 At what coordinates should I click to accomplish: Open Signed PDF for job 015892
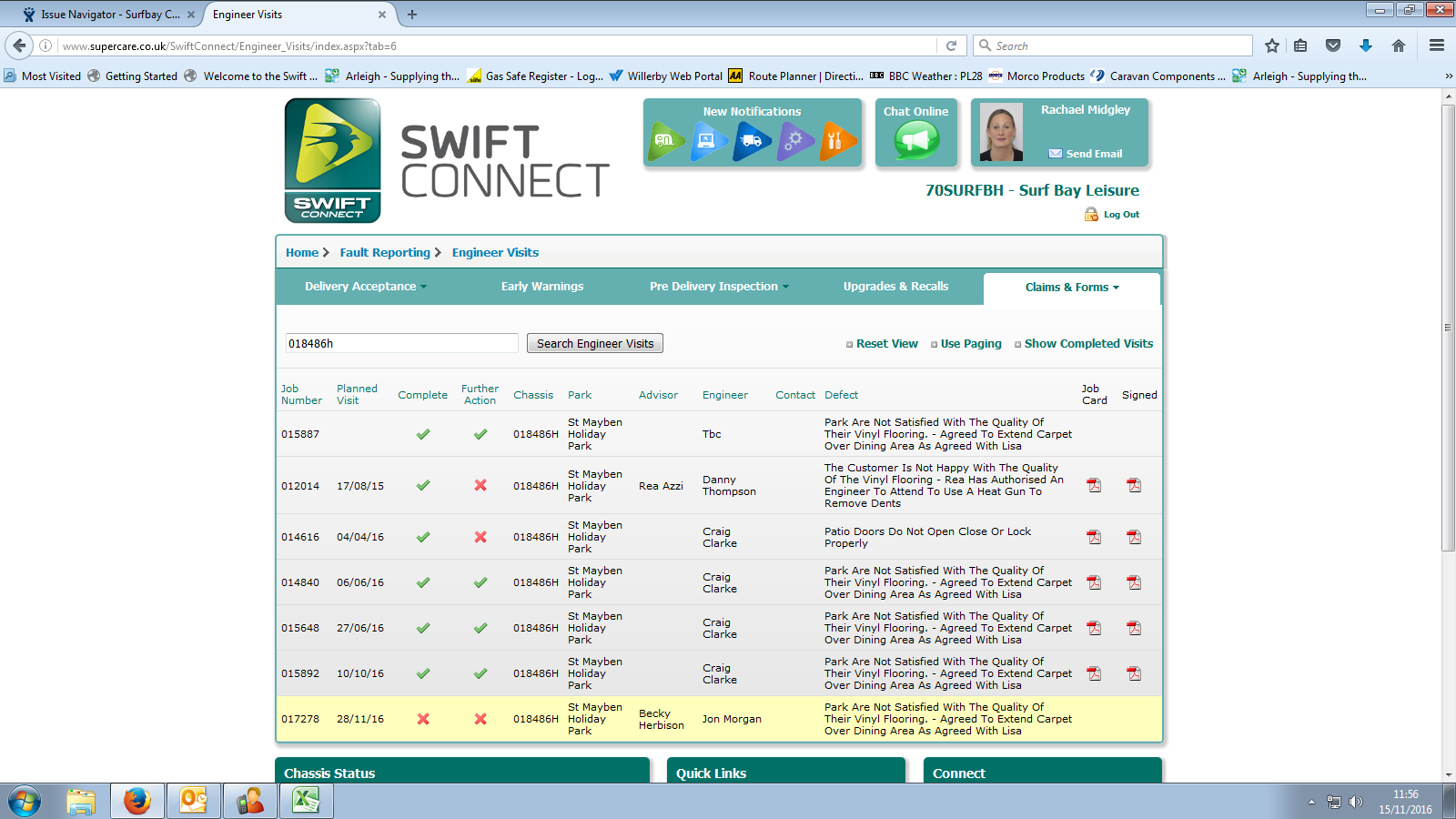pos(1134,673)
